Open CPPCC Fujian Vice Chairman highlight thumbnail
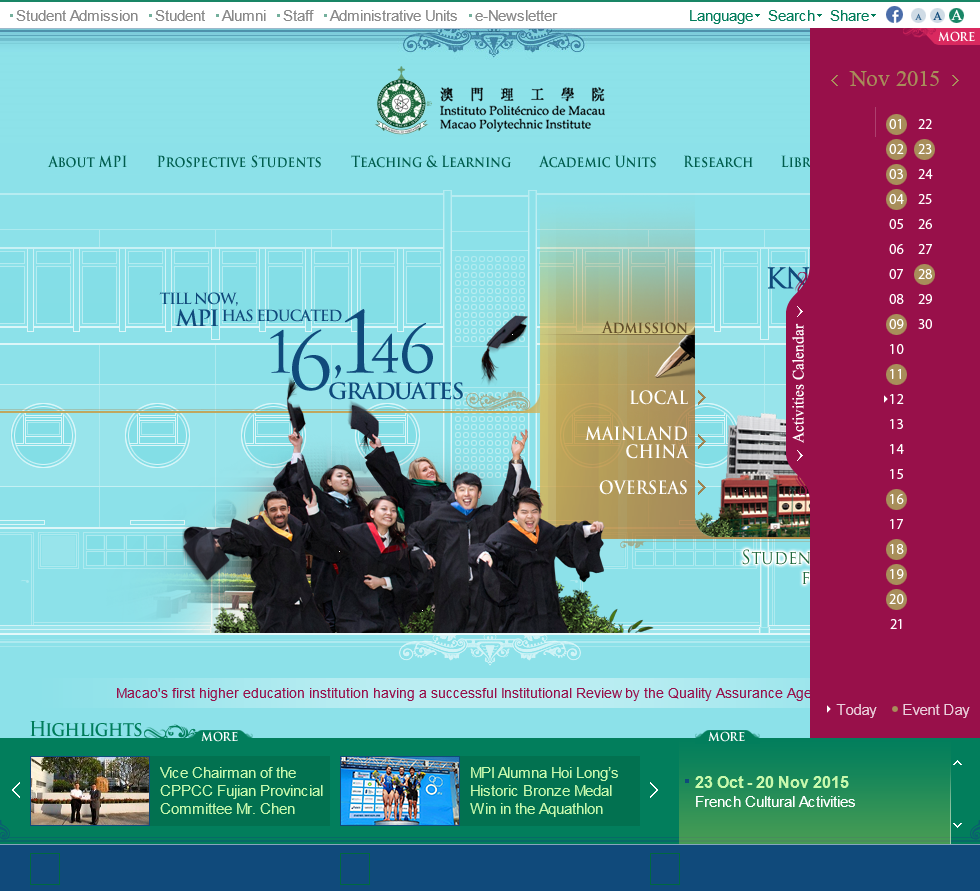 pos(90,791)
